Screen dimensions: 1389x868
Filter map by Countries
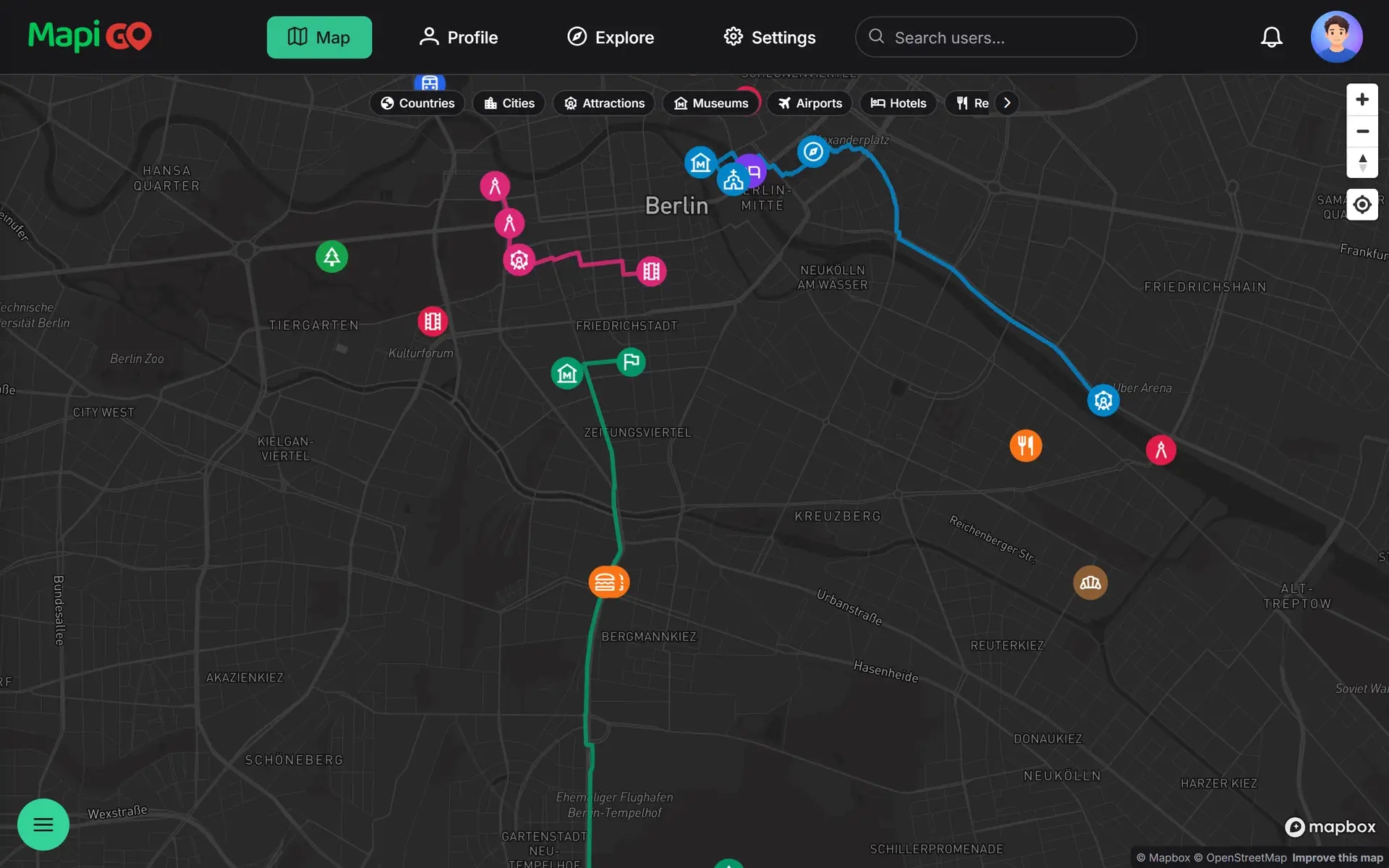tap(417, 103)
